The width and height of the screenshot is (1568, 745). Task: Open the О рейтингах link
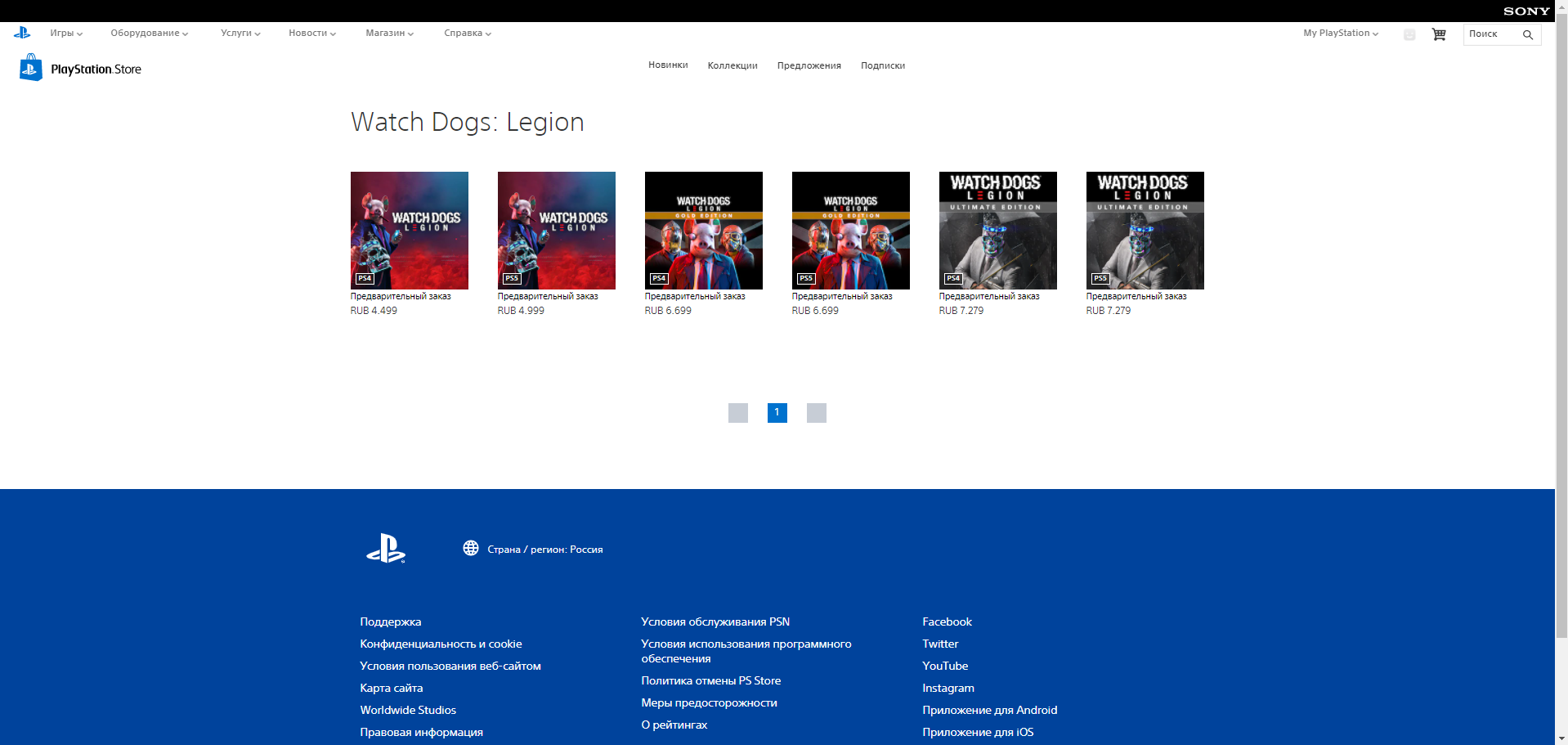674,725
